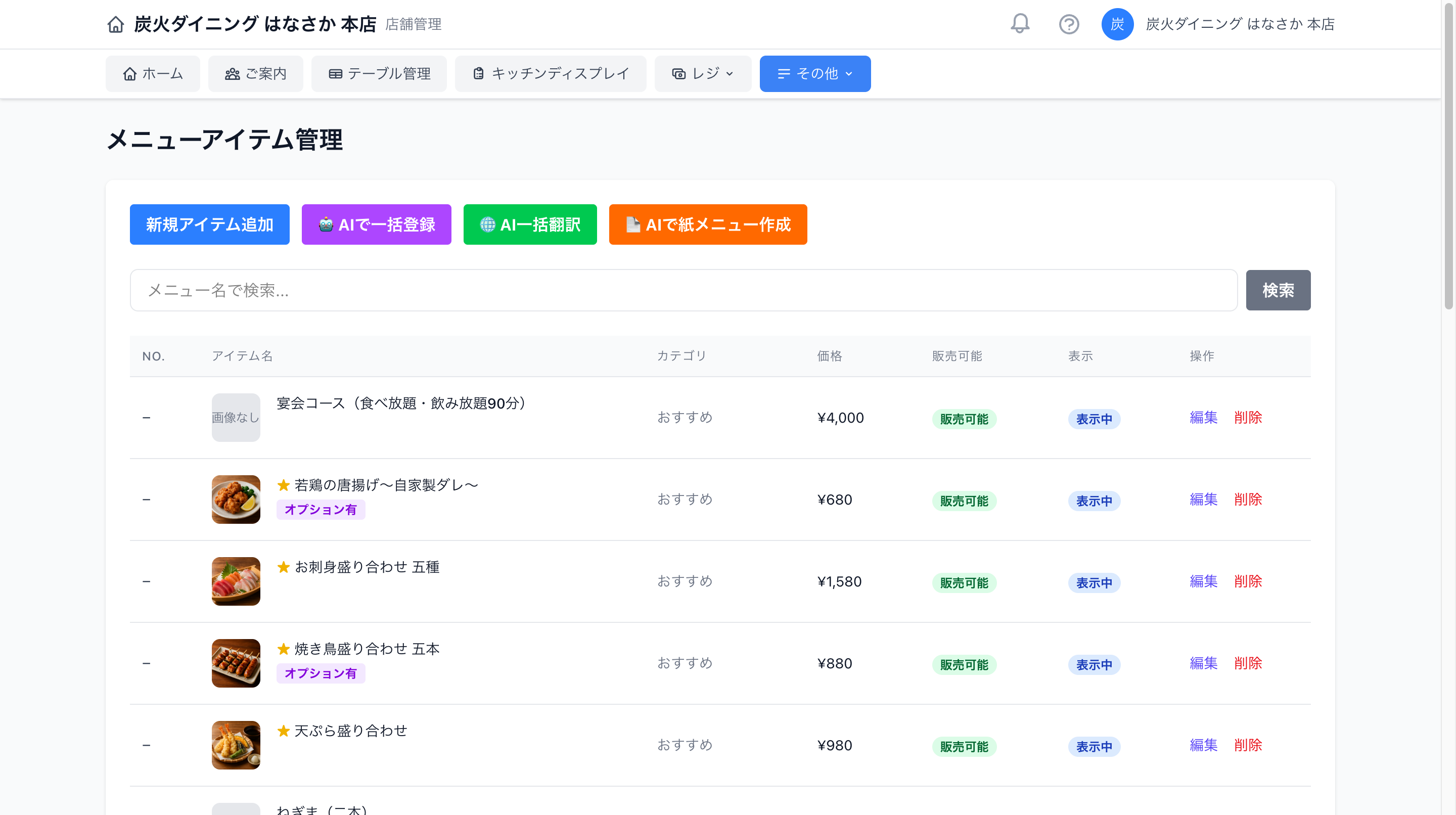
Task: Toggle 販売可能 status for お刺身盛り合わせ
Action: point(964,583)
